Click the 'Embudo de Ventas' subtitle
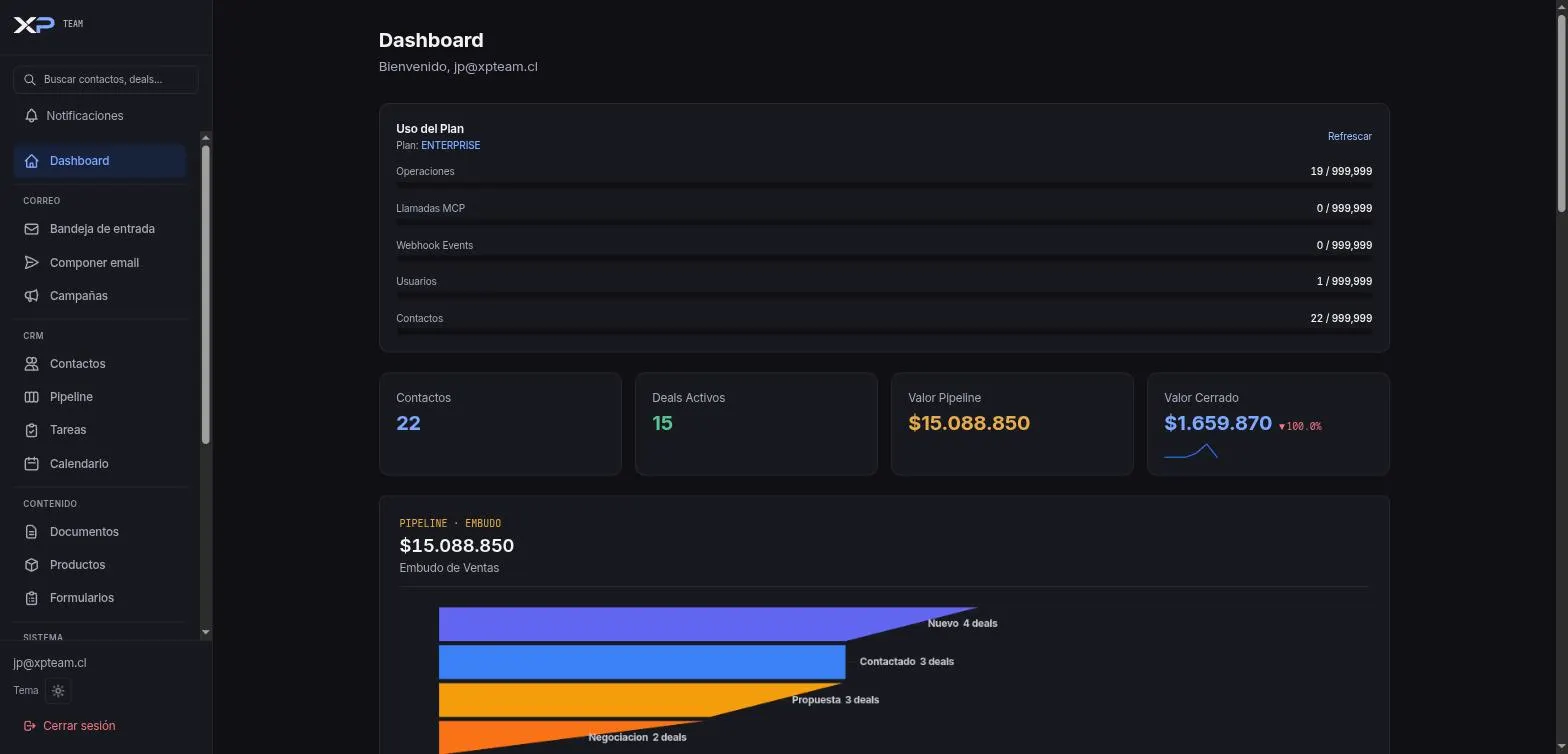The height and width of the screenshot is (754, 1568). pyautogui.click(x=449, y=568)
